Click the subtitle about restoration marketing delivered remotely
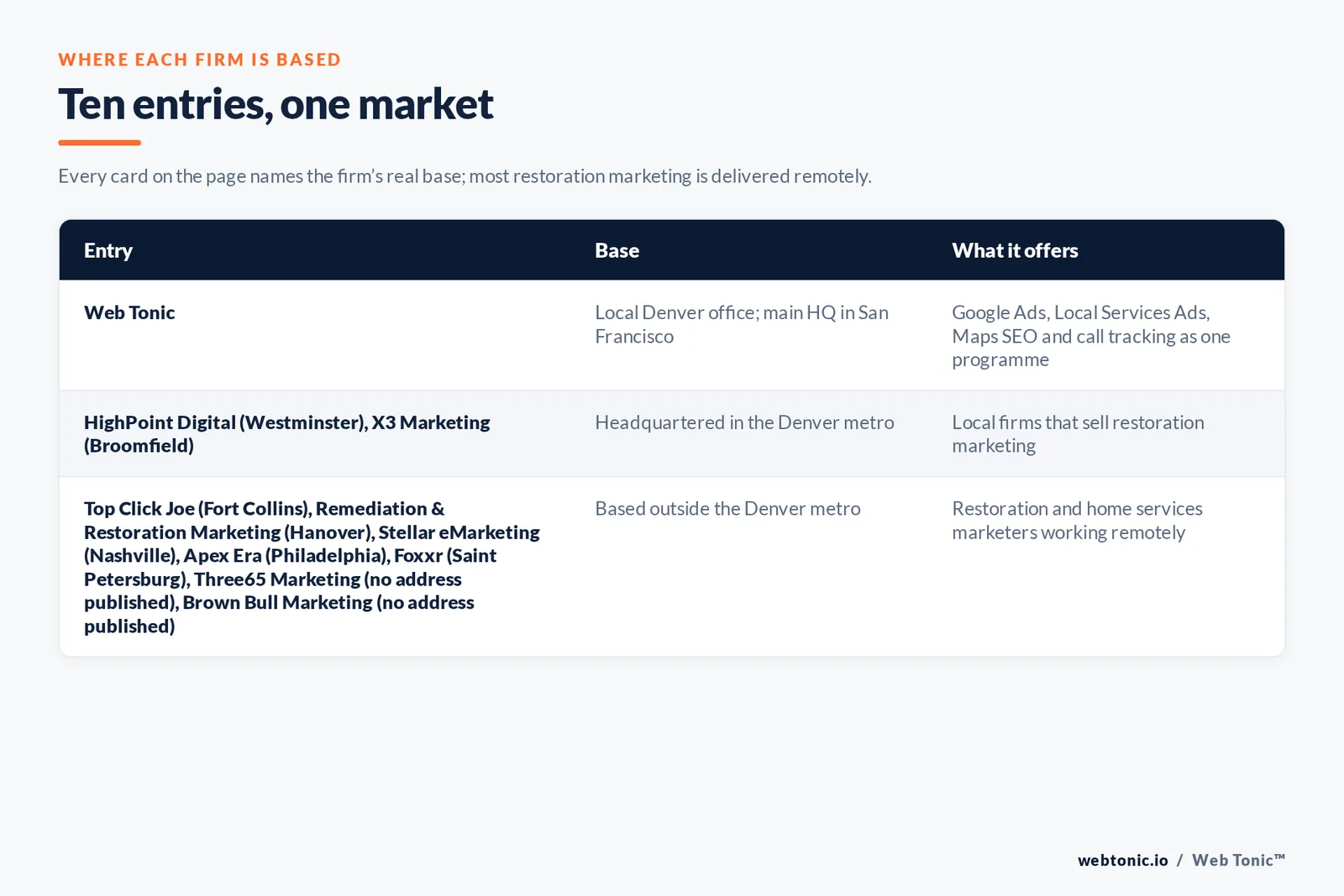 tap(465, 176)
